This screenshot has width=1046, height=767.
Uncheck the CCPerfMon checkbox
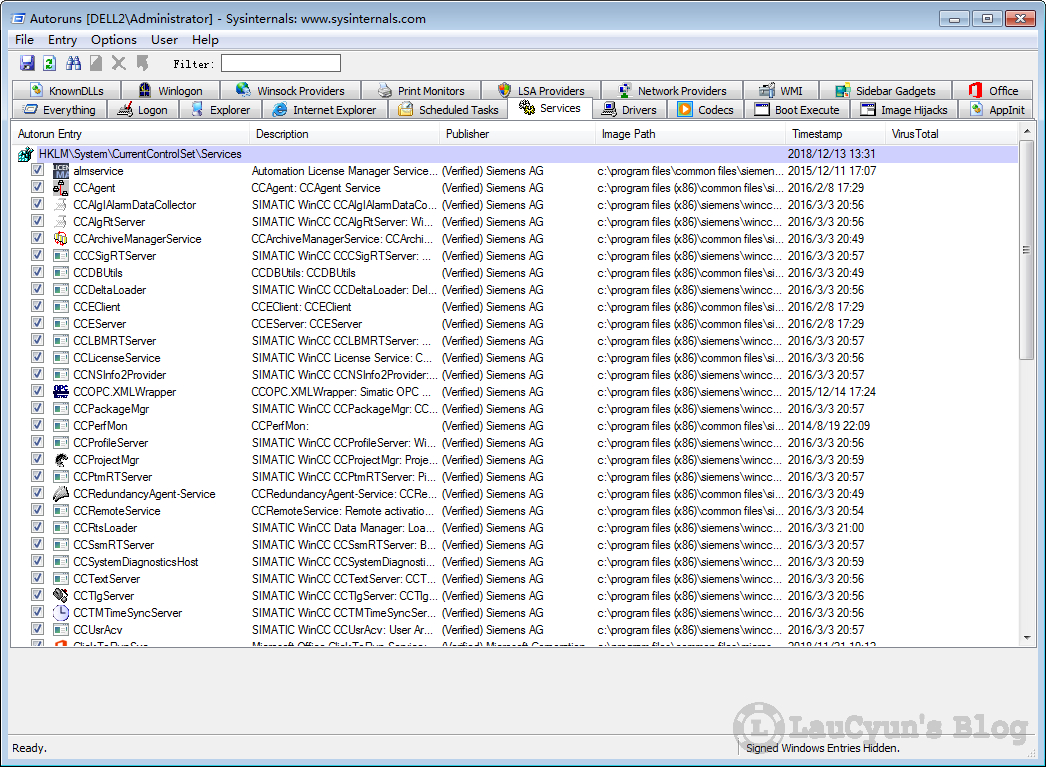[37, 426]
